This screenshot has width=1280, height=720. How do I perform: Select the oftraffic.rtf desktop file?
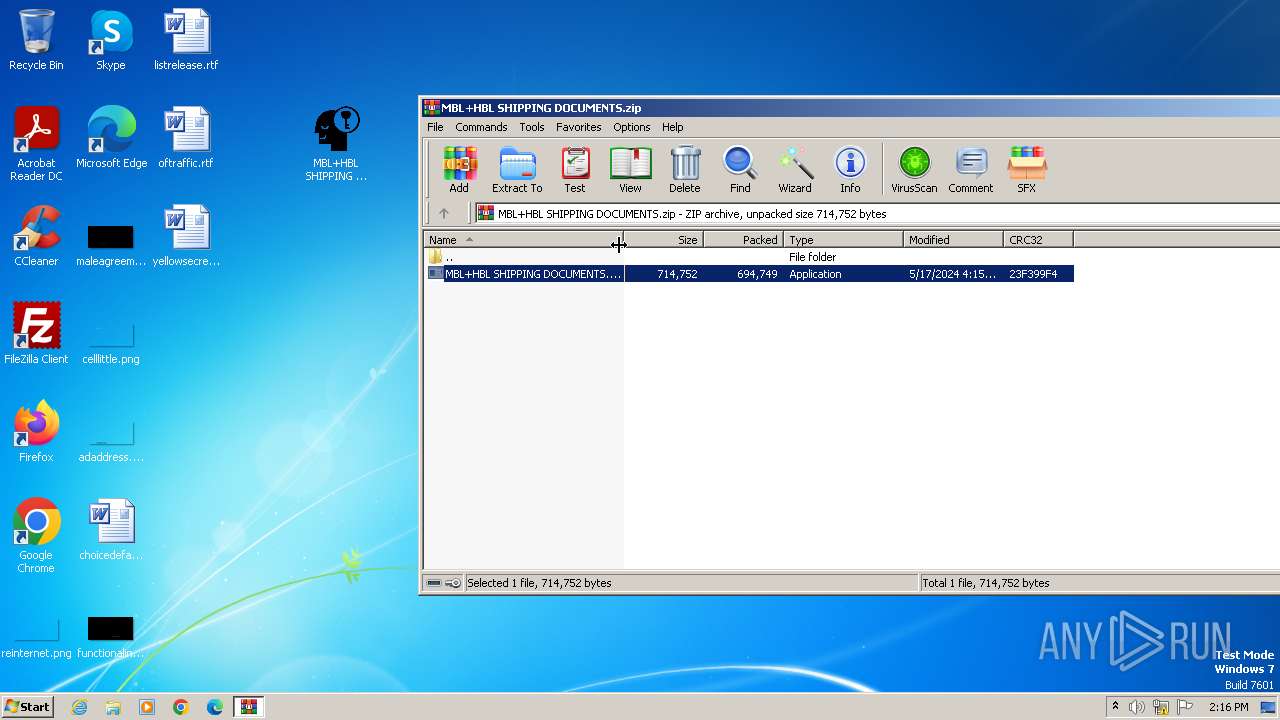click(186, 138)
